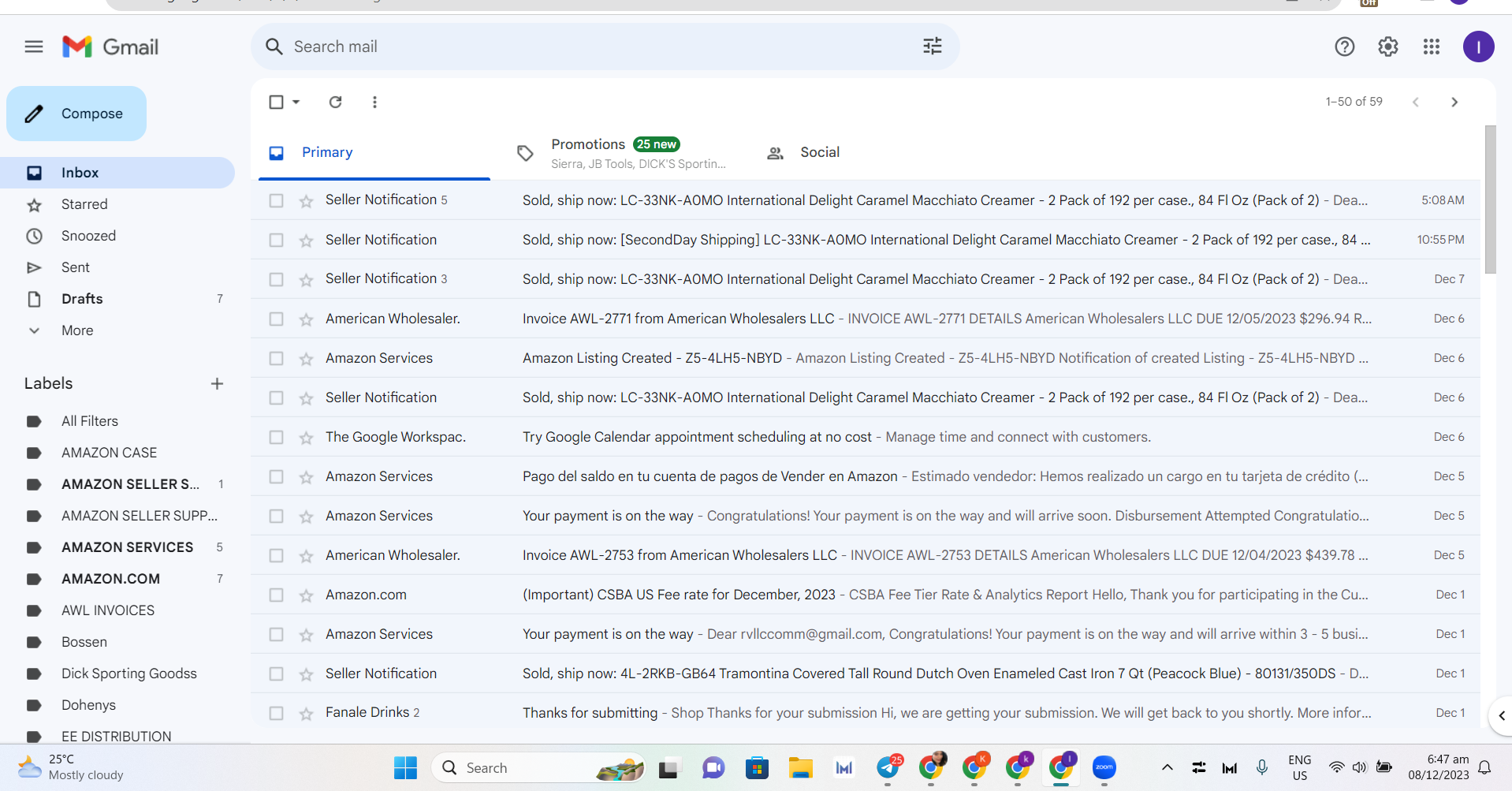Create a new label with plus icon

tap(218, 384)
